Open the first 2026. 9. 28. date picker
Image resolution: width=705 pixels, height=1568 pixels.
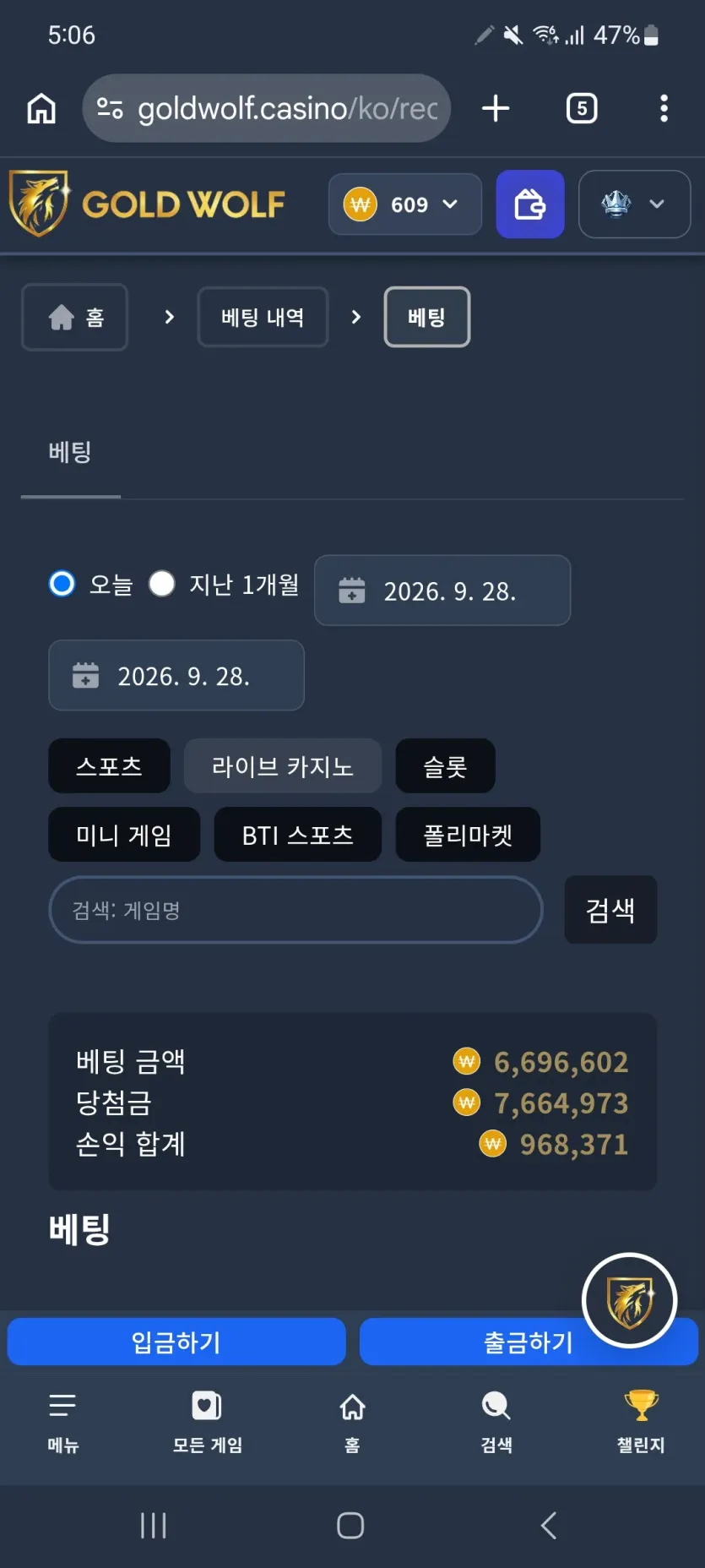point(442,591)
